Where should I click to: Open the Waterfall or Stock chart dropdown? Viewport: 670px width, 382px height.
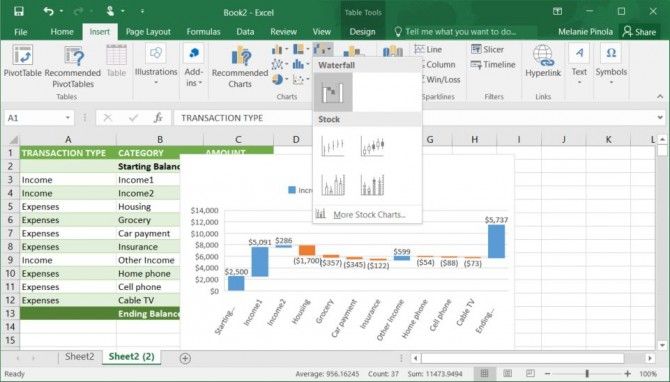323,50
